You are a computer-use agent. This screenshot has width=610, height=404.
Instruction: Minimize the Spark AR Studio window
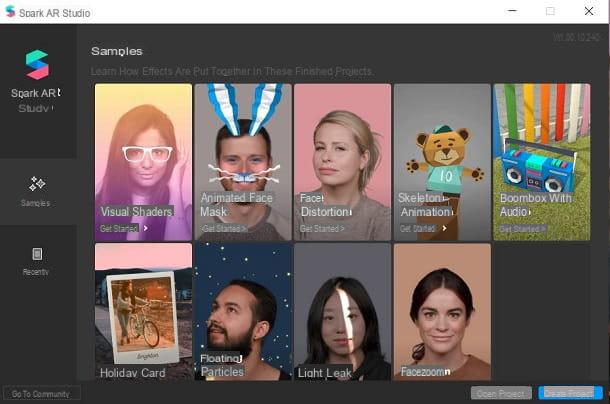(x=512, y=11)
